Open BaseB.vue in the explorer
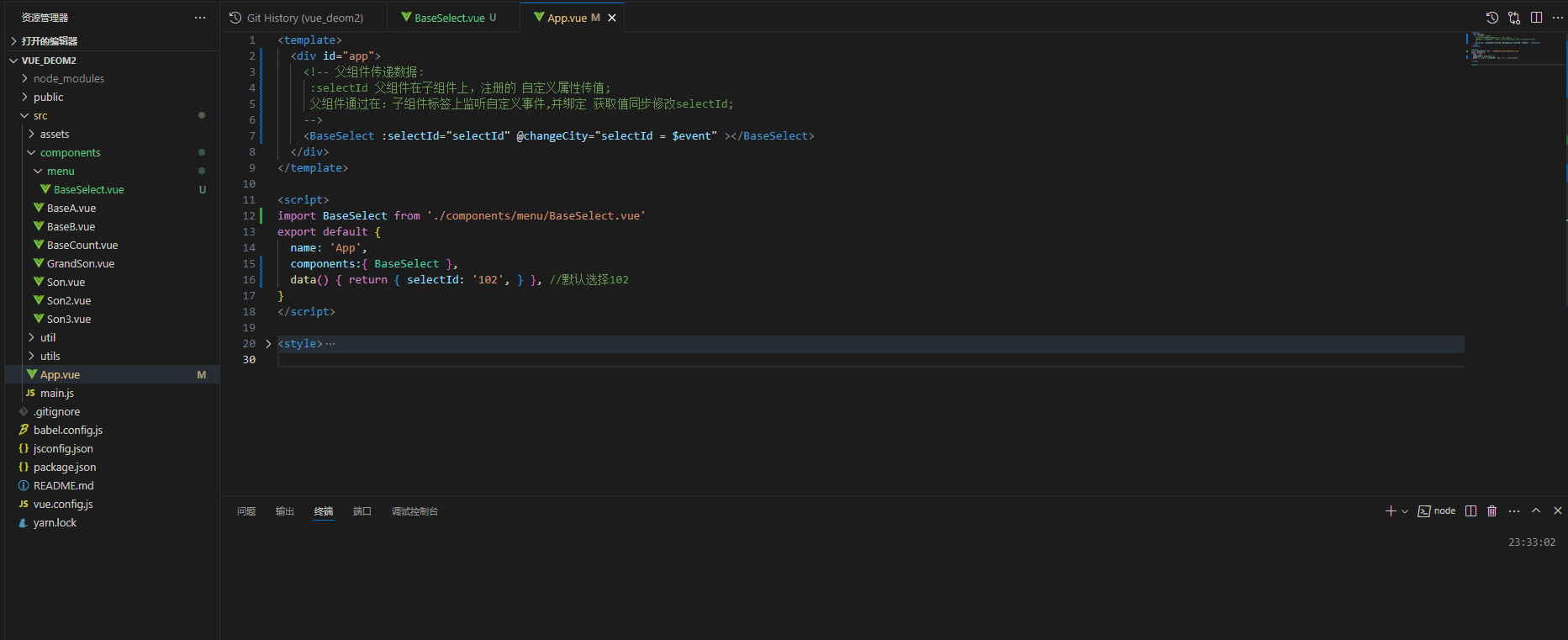 tap(112, 227)
